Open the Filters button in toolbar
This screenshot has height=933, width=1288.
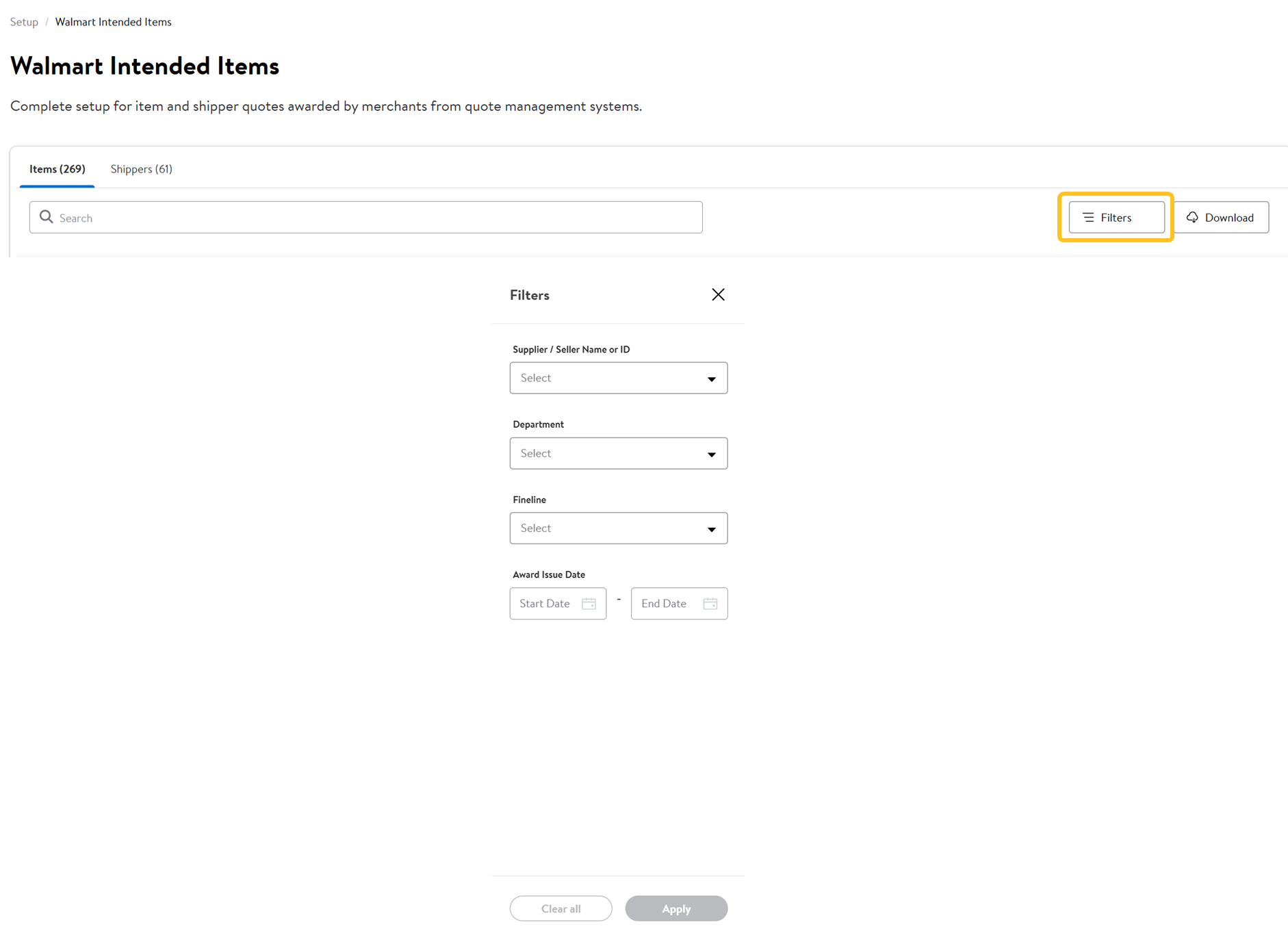[1116, 217]
